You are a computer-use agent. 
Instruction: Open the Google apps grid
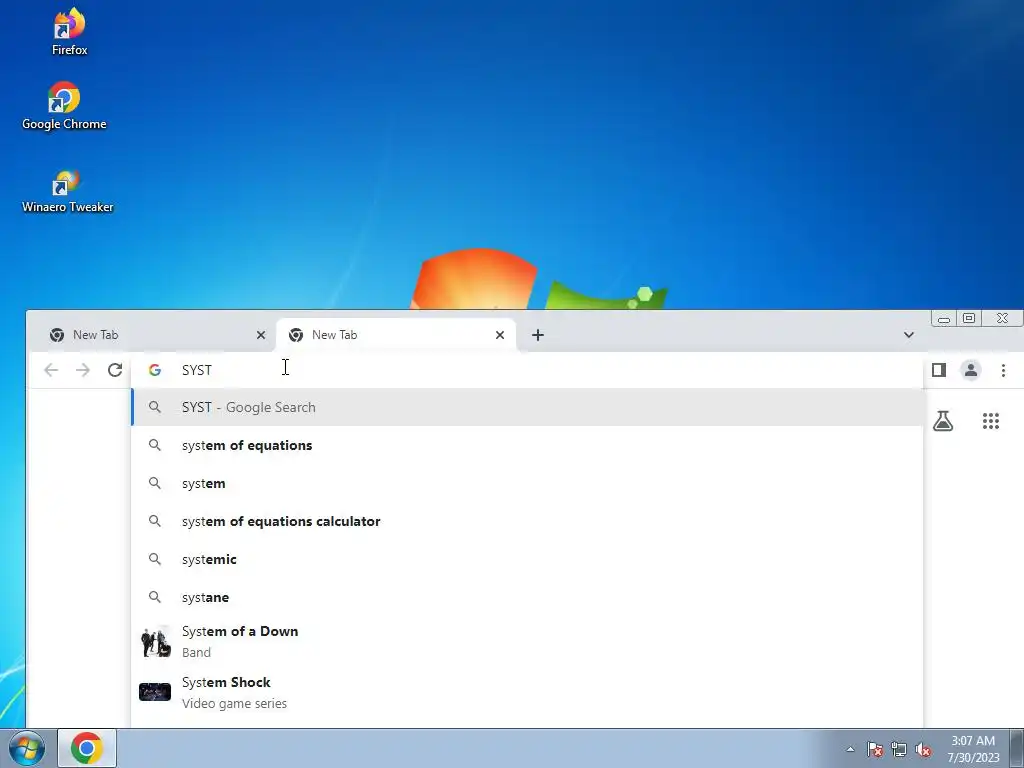tap(991, 421)
